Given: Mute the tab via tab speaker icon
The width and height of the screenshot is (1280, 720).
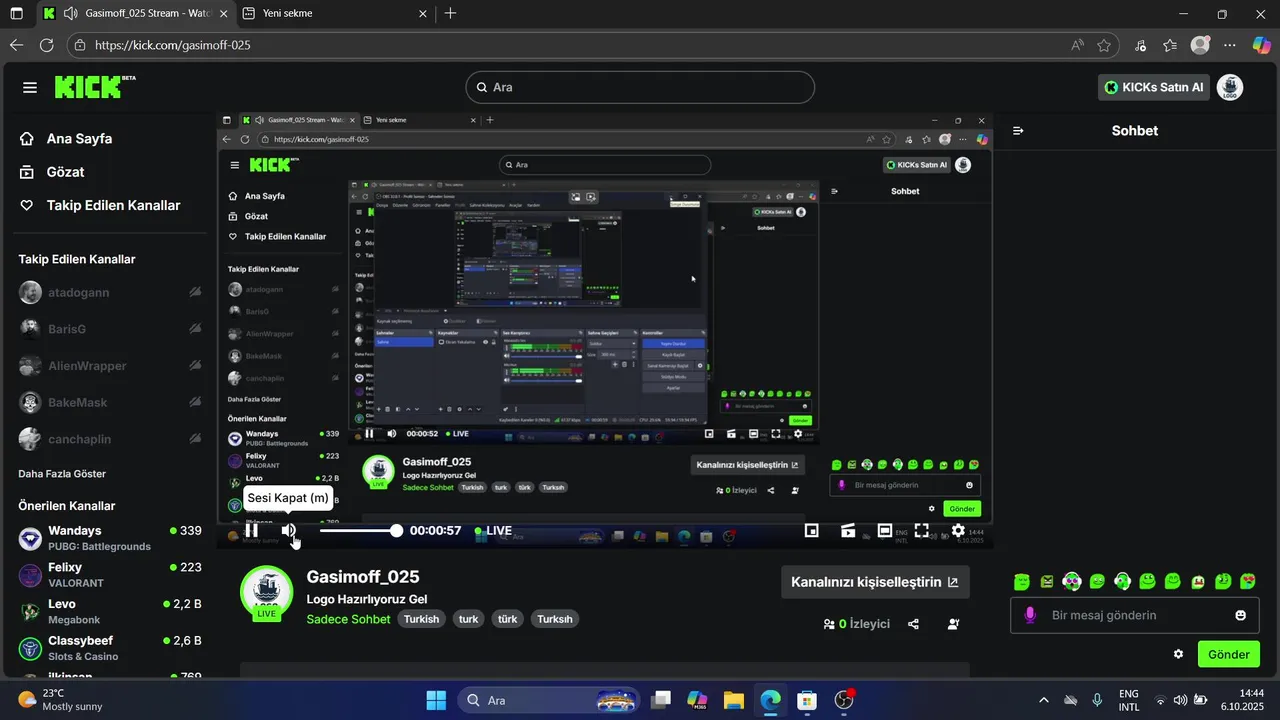Looking at the screenshot, I should tap(70, 14).
